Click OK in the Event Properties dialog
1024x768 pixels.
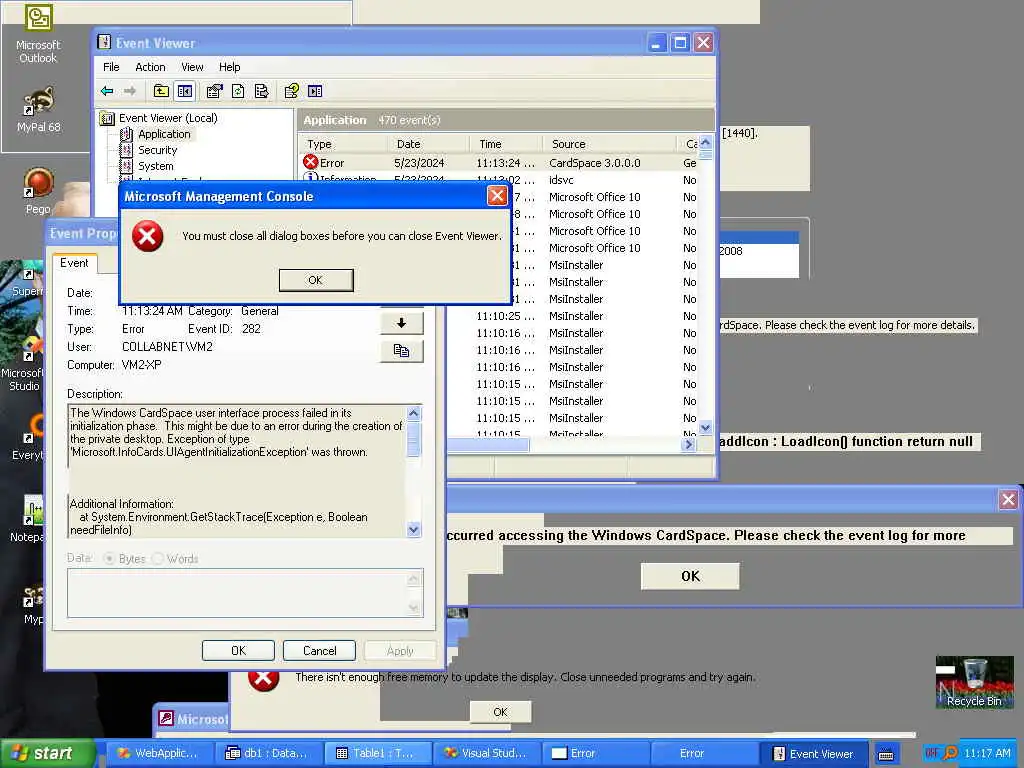pos(238,650)
